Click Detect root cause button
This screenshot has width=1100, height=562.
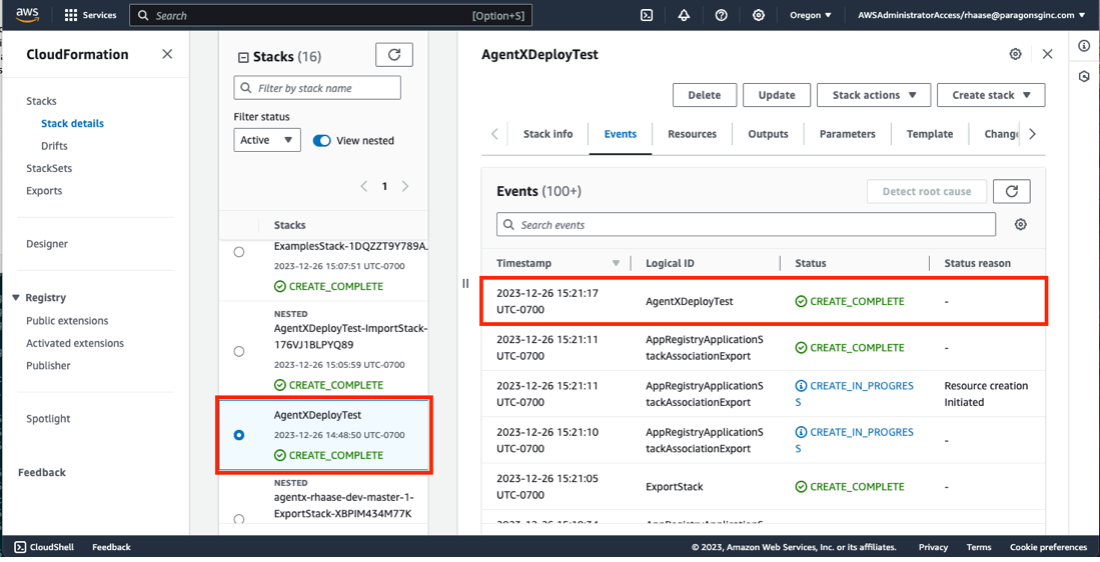click(x=927, y=192)
